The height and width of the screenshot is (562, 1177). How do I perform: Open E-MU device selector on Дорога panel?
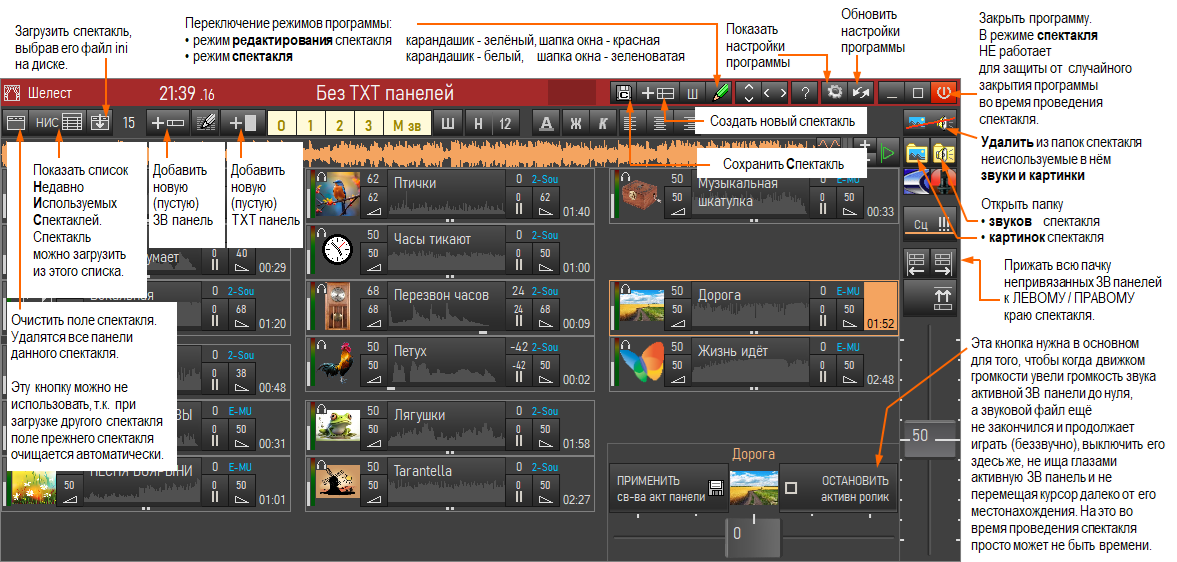coord(847,291)
